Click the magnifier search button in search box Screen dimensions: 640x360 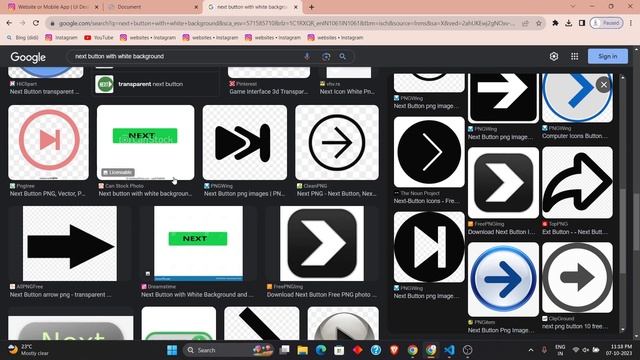point(342,56)
